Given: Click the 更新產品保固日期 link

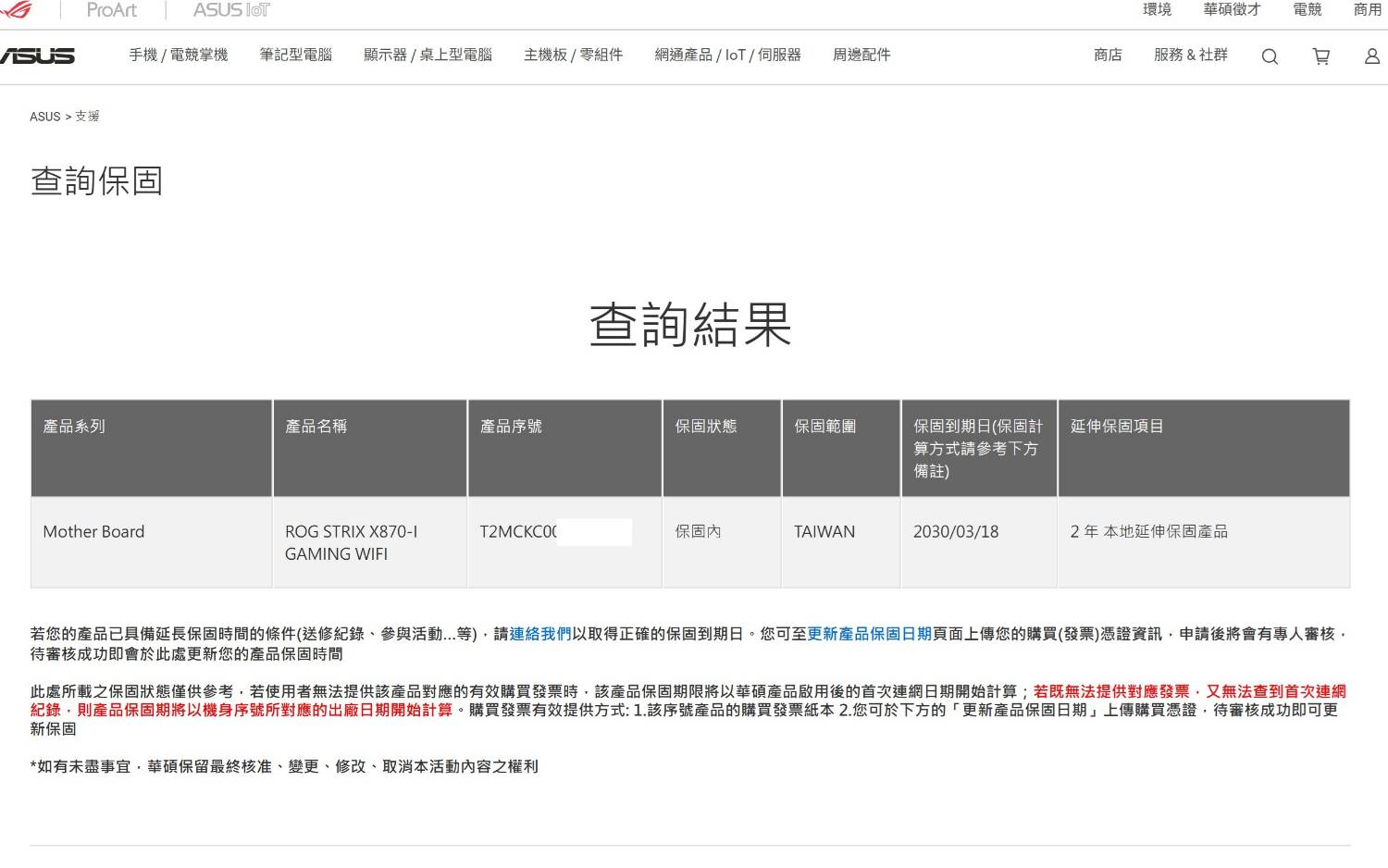Looking at the screenshot, I should 869,634.
